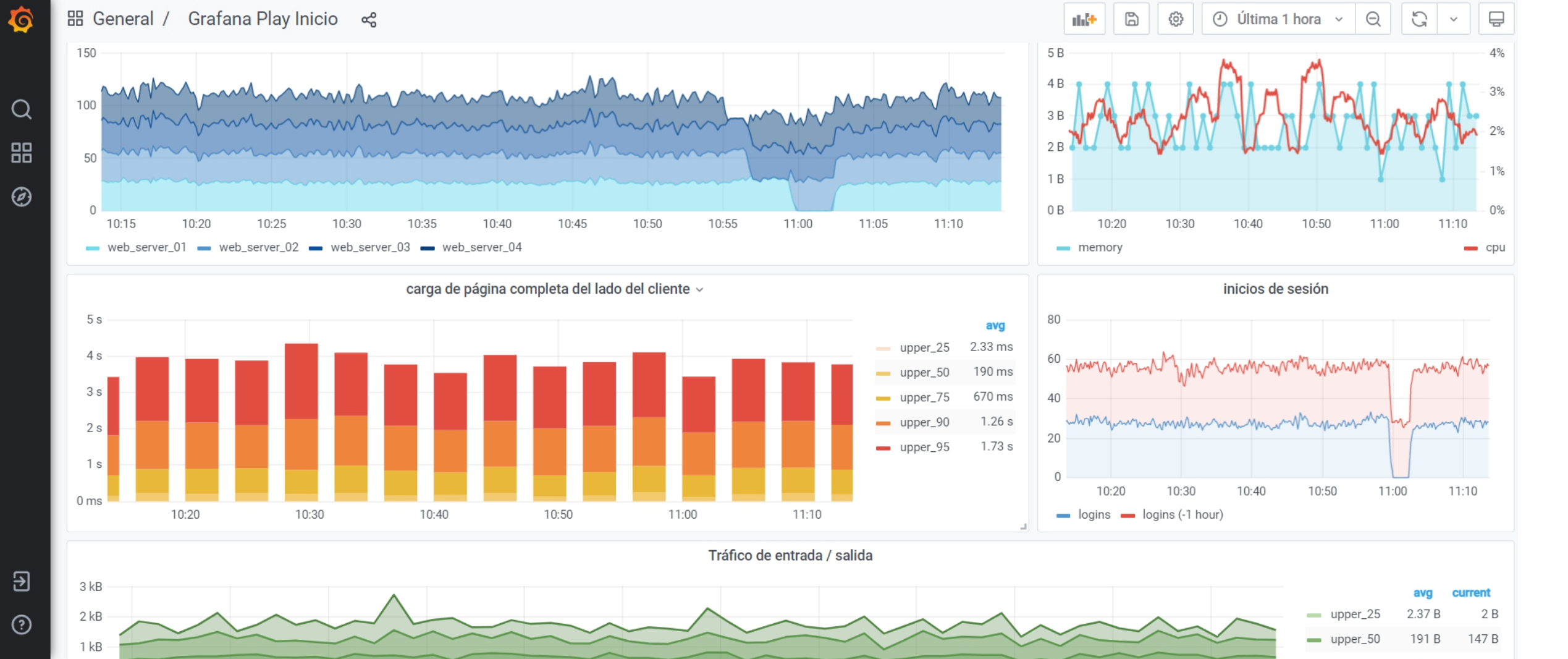The image size is (1568, 659).
Task: Open the Explore compass icon
Action: point(22,197)
